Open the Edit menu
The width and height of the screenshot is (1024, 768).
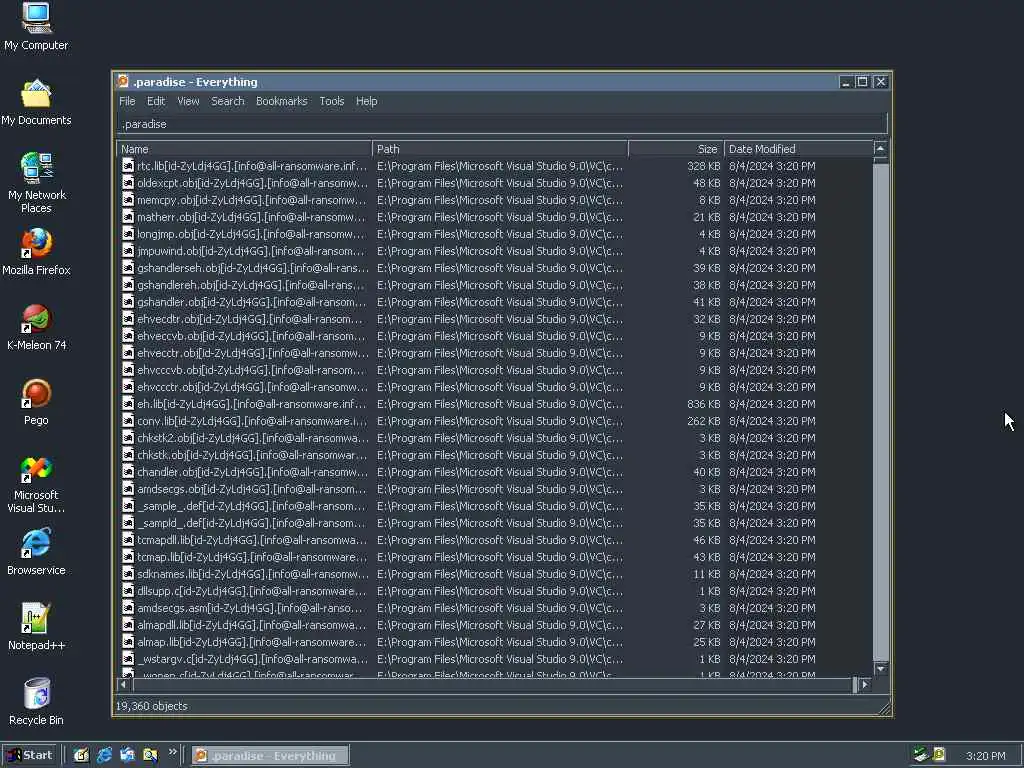point(155,101)
